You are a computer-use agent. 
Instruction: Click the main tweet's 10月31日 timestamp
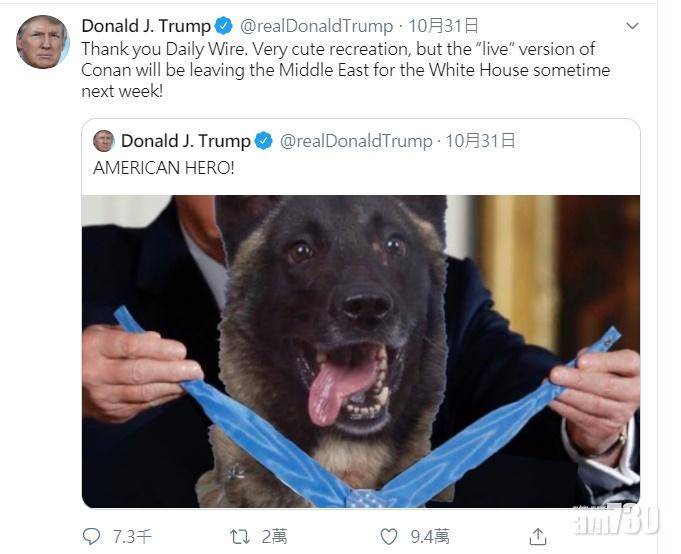[443, 26]
